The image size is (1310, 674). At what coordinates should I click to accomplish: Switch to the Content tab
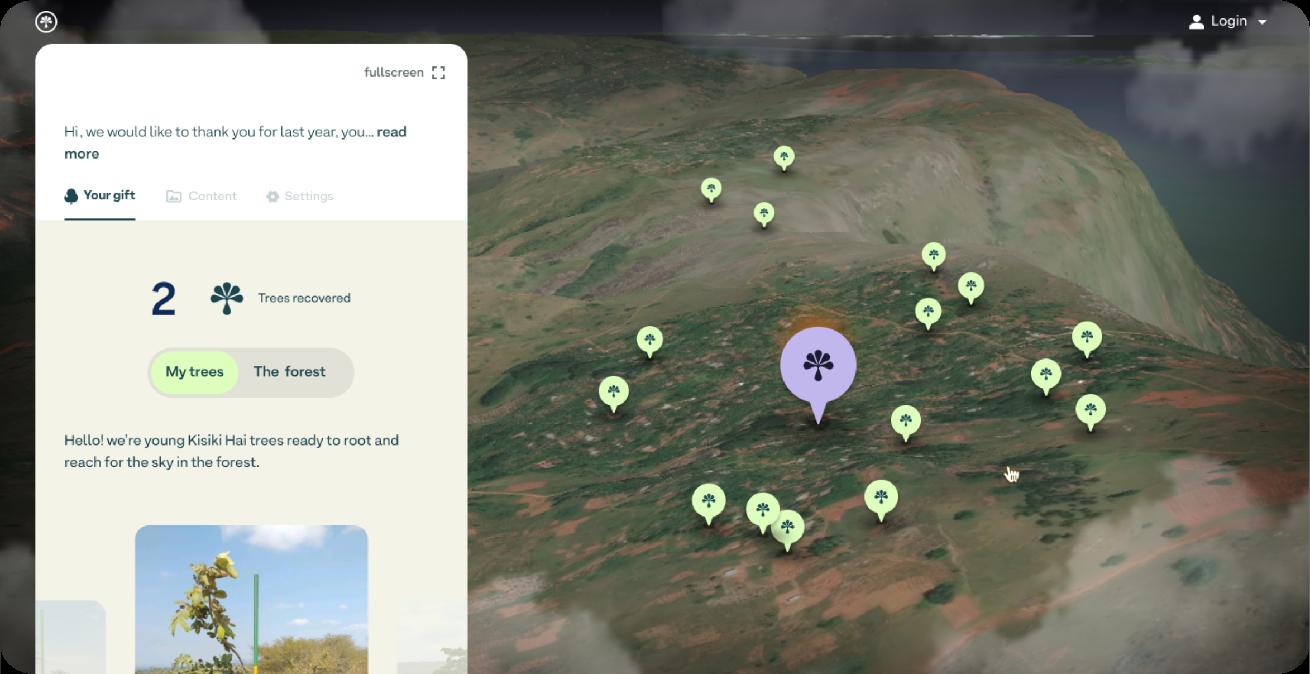pyautogui.click(x=201, y=196)
